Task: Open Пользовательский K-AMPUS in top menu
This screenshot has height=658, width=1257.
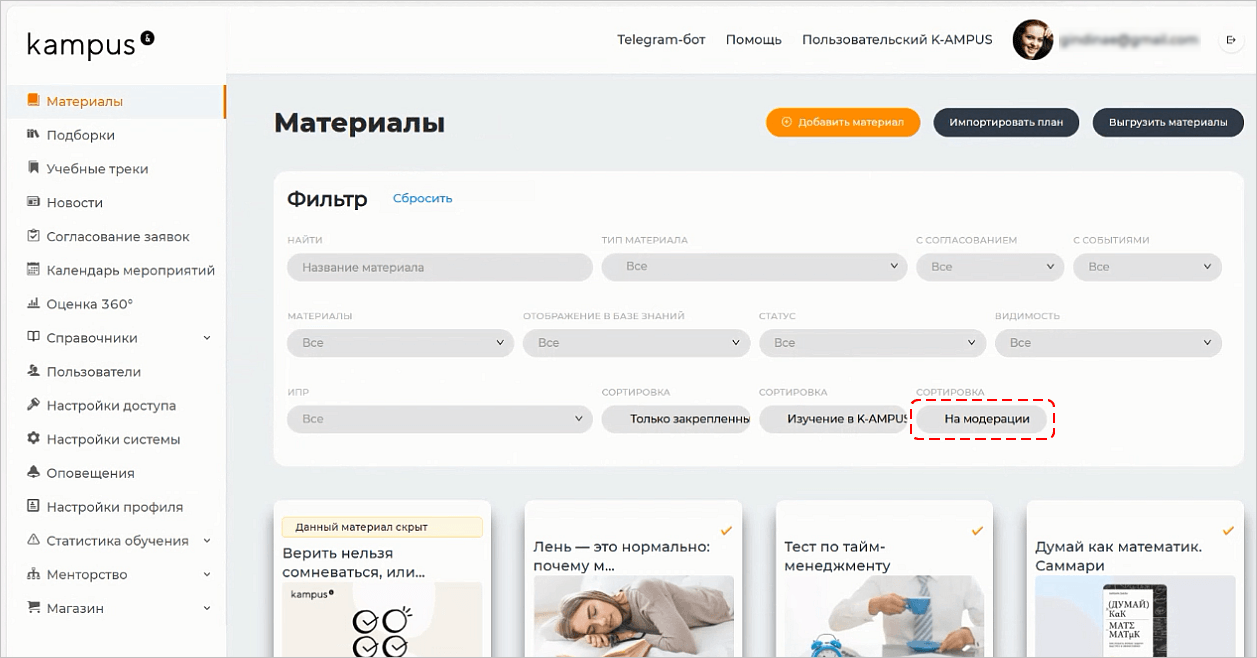Action: point(896,40)
